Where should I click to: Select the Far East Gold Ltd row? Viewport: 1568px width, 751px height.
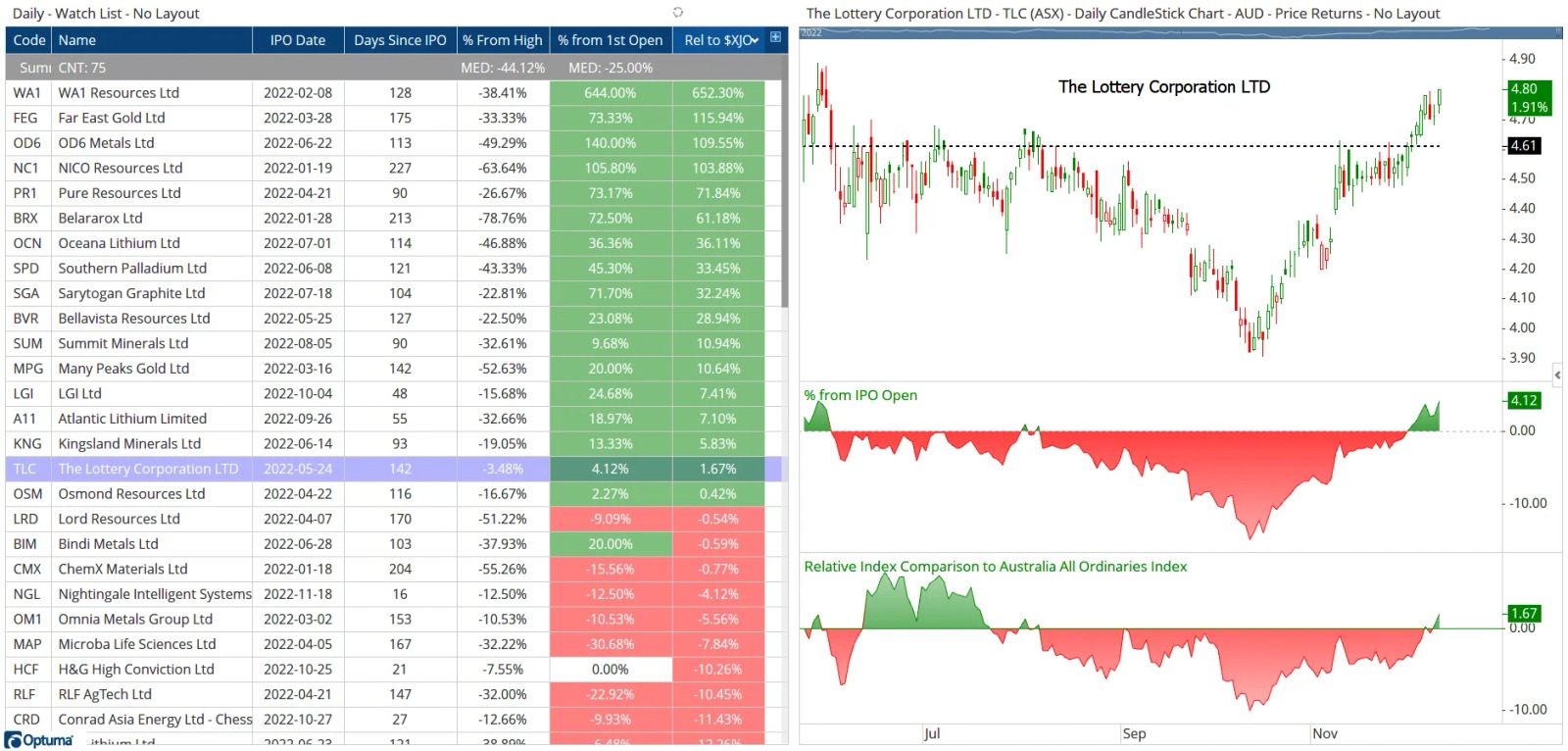393,118
